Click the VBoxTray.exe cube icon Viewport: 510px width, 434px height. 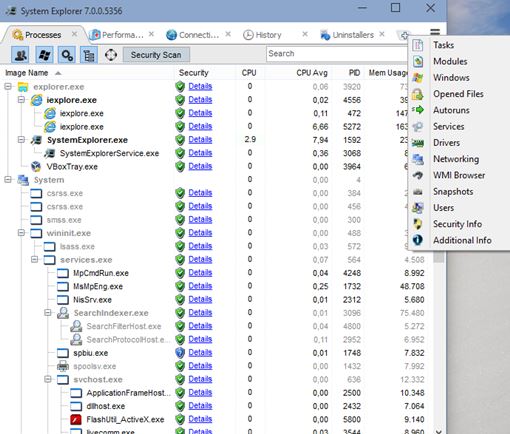click(36, 166)
